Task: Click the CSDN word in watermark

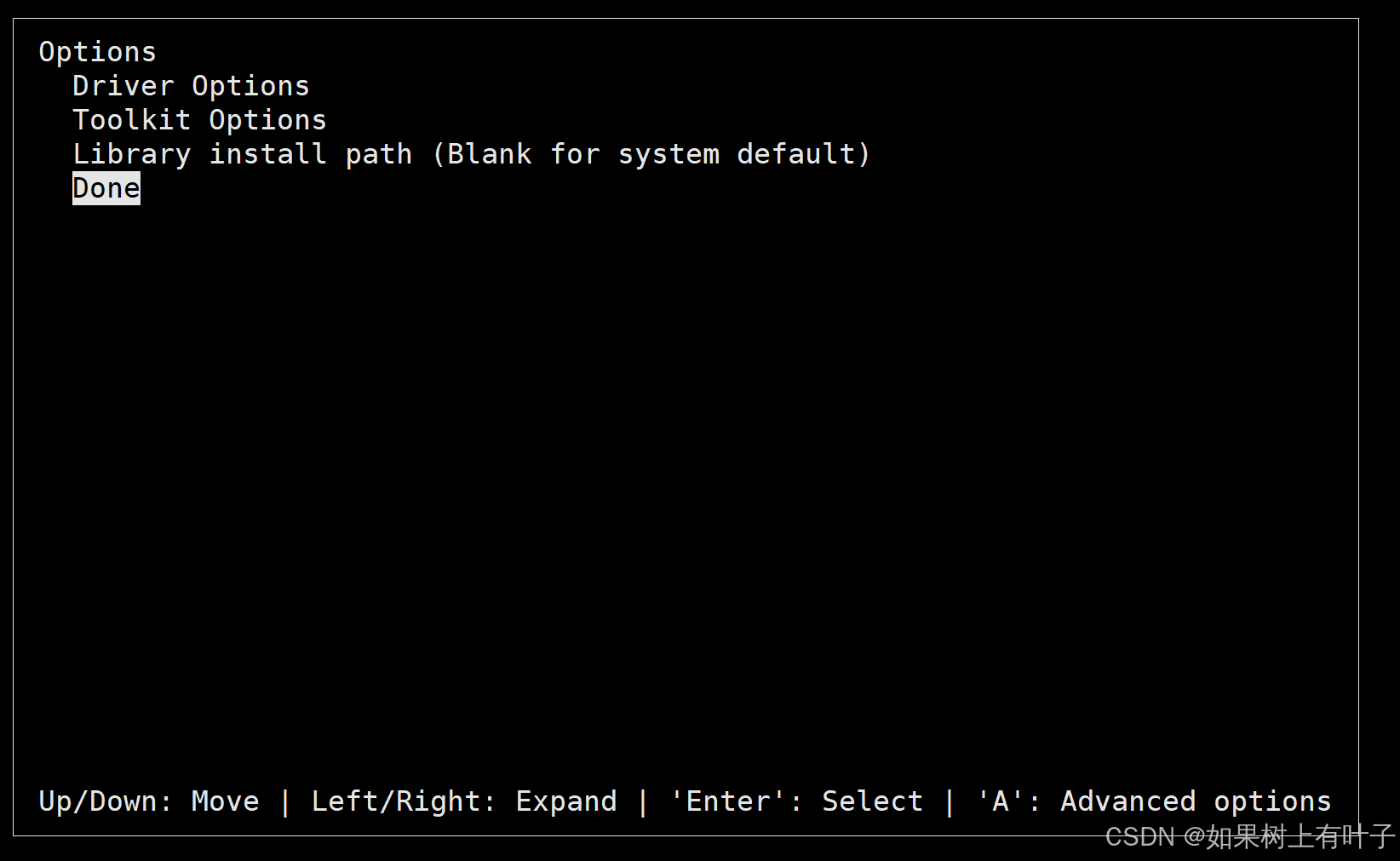Action: [1140, 837]
